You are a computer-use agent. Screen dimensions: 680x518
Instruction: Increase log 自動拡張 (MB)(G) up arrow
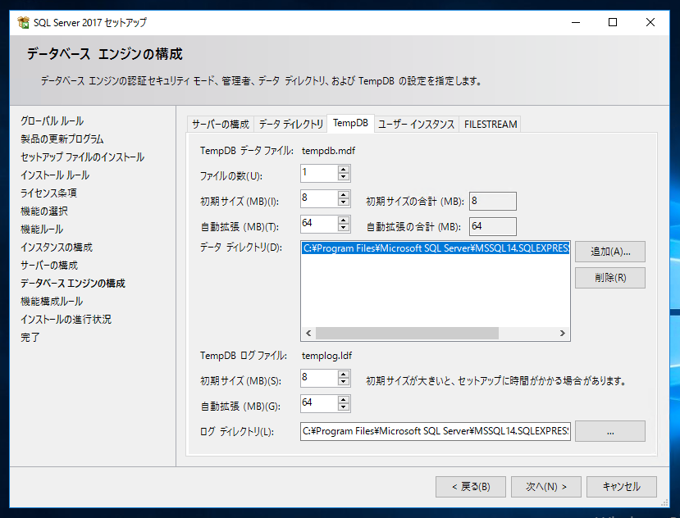pyautogui.click(x=343, y=400)
